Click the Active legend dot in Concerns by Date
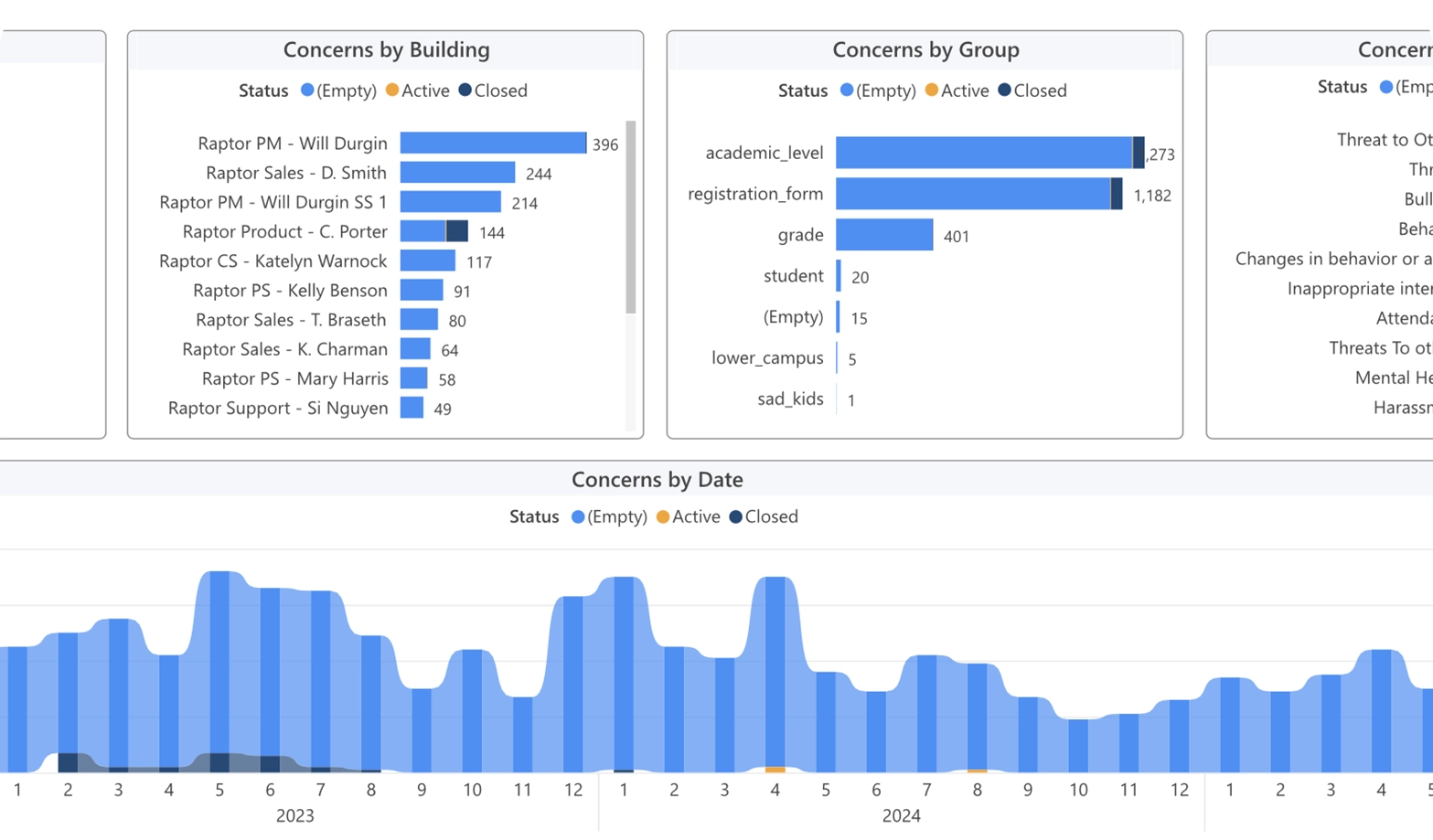Screen dimensions: 1433x840 (x=663, y=516)
